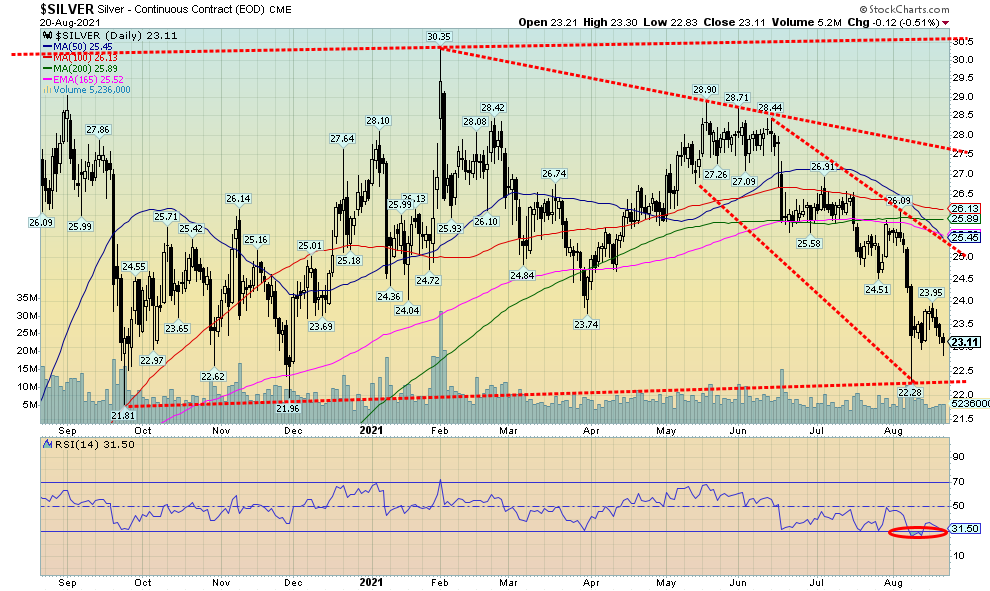This screenshot has width=990, height=591.
Task: Click the red oval on the RSI panel
Action: click(x=917, y=532)
